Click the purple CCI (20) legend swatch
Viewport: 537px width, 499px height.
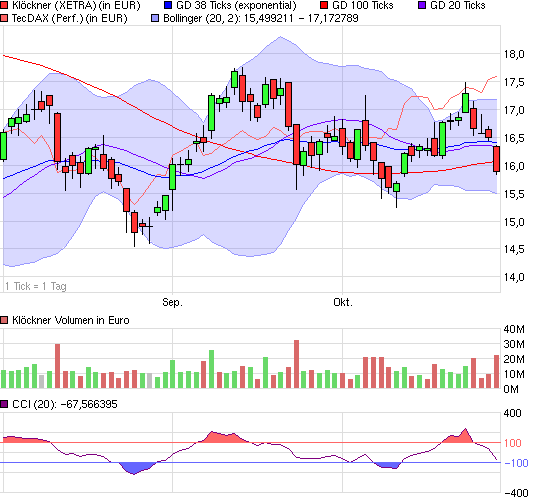click(4, 404)
